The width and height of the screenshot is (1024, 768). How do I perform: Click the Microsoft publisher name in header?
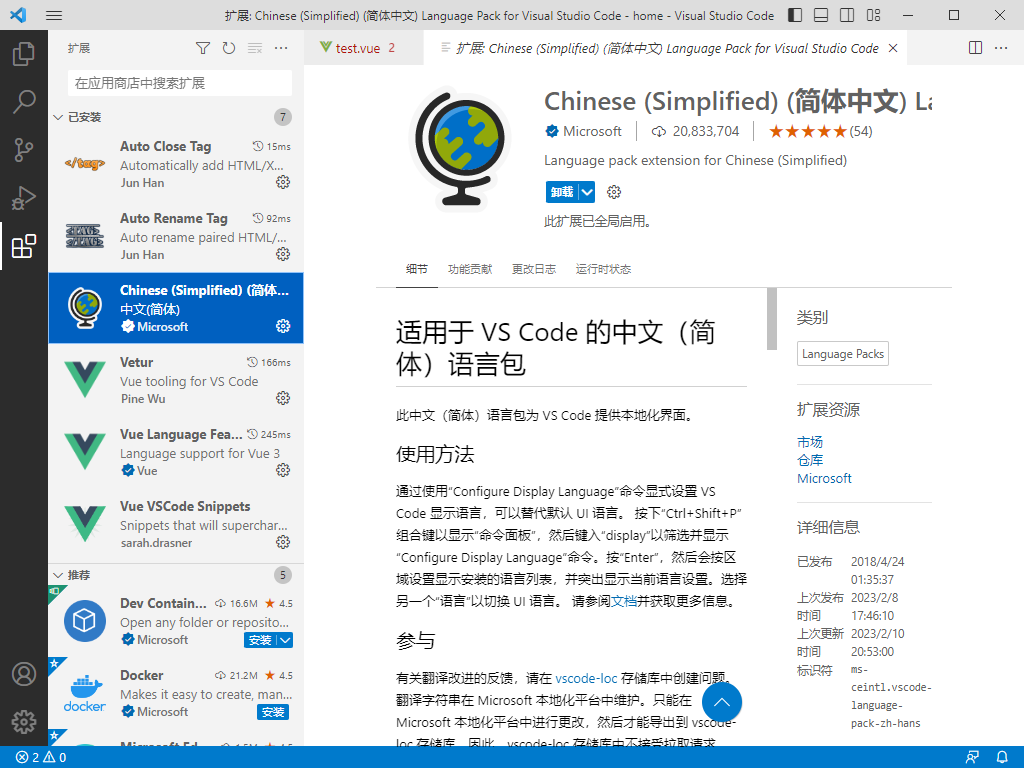point(592,131)
